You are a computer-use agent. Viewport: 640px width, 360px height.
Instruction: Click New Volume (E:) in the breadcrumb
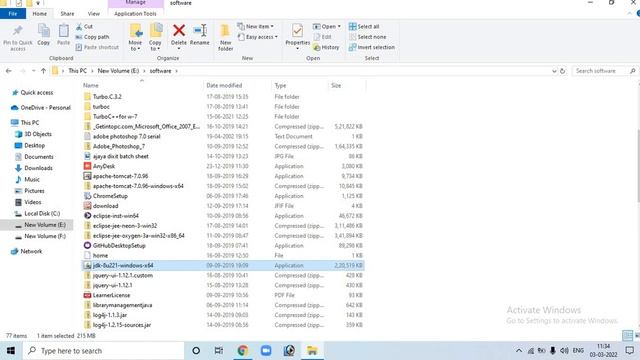(118, 71)
